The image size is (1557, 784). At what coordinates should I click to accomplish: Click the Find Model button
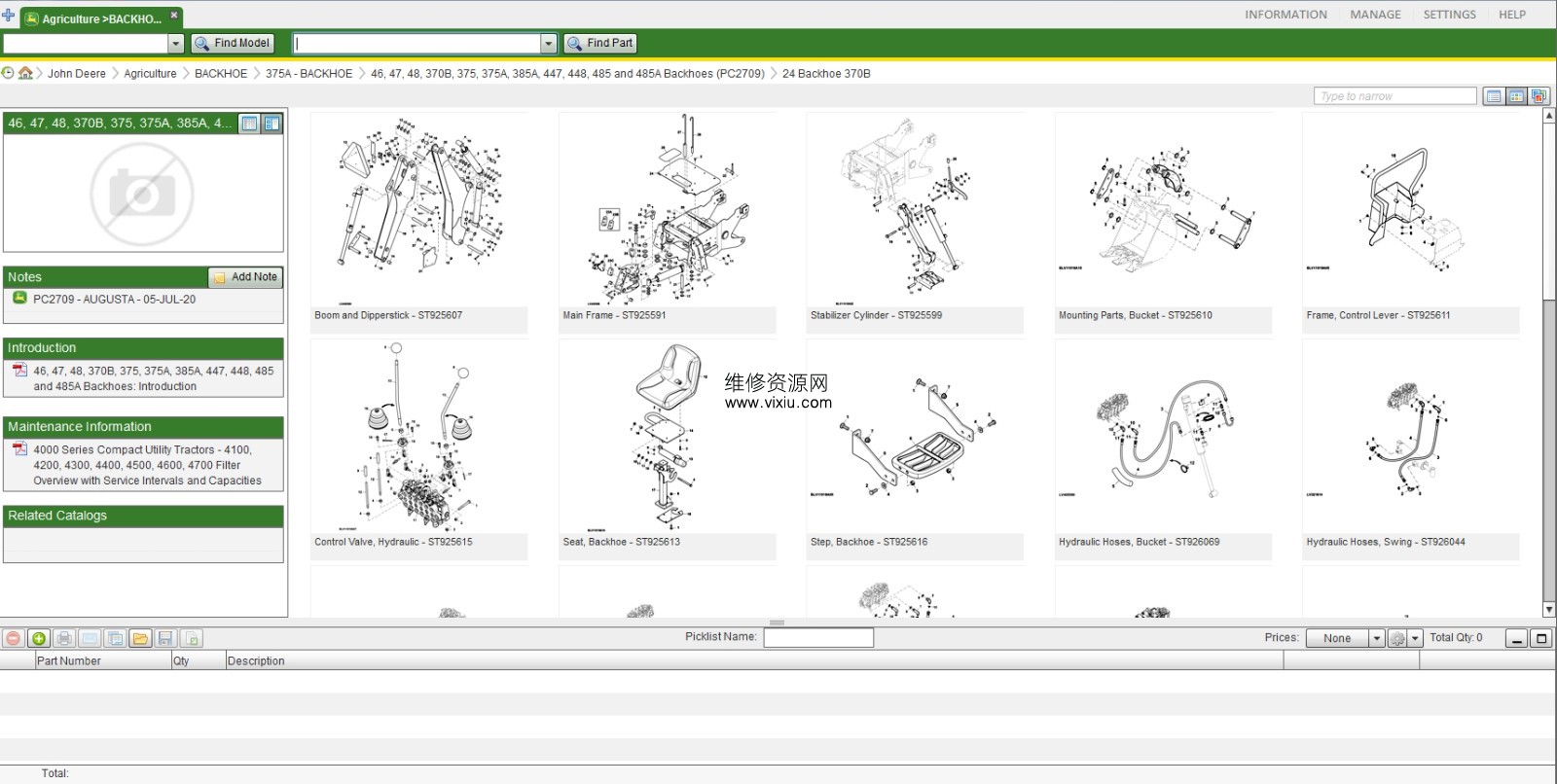[x=233, y=43]
